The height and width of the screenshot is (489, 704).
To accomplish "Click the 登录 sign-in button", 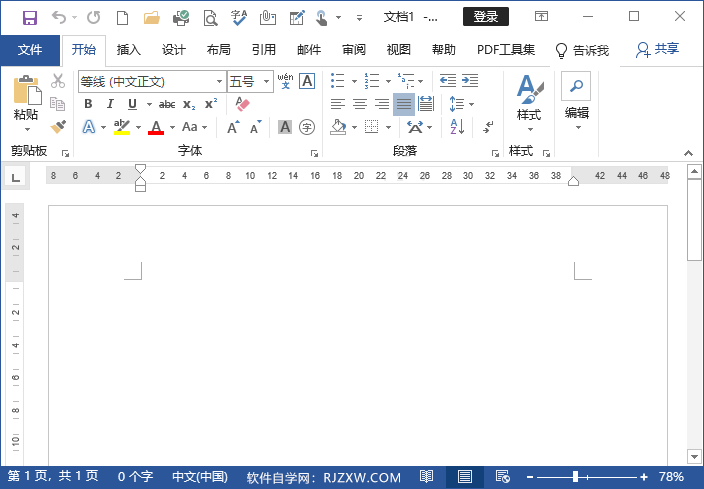I will point(486,17).
